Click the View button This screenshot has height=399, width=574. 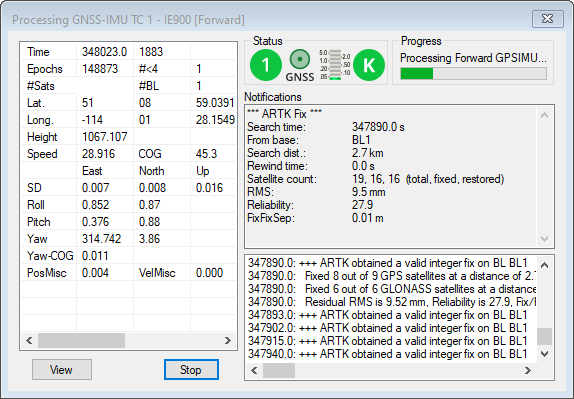click(62, 370)
